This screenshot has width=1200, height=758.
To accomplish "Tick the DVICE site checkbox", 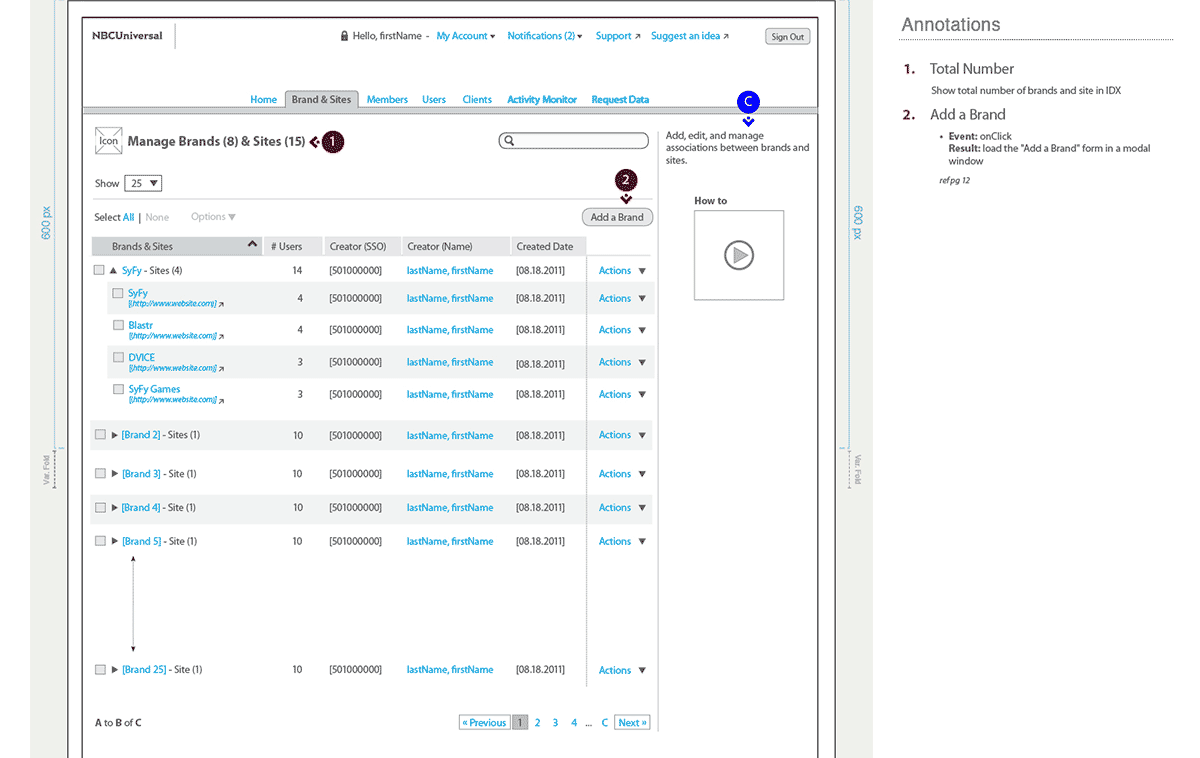I will pyautogui.click(x=118, y=357).
